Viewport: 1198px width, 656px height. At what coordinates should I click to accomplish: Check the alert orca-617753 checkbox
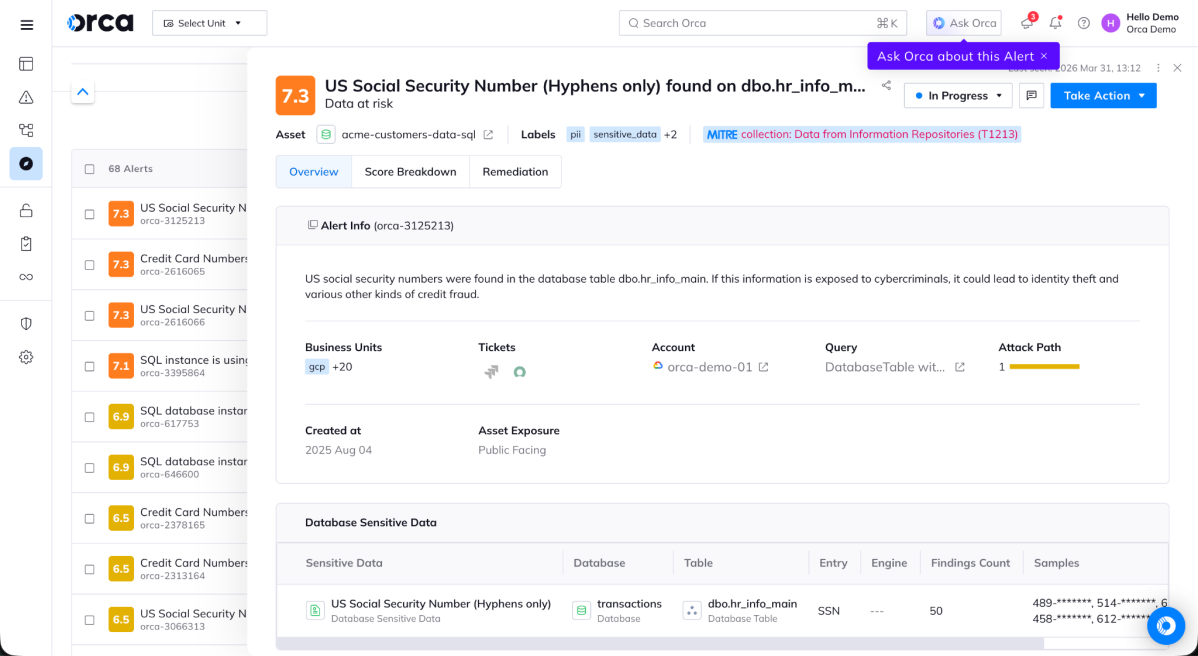(x=89, y=417)
